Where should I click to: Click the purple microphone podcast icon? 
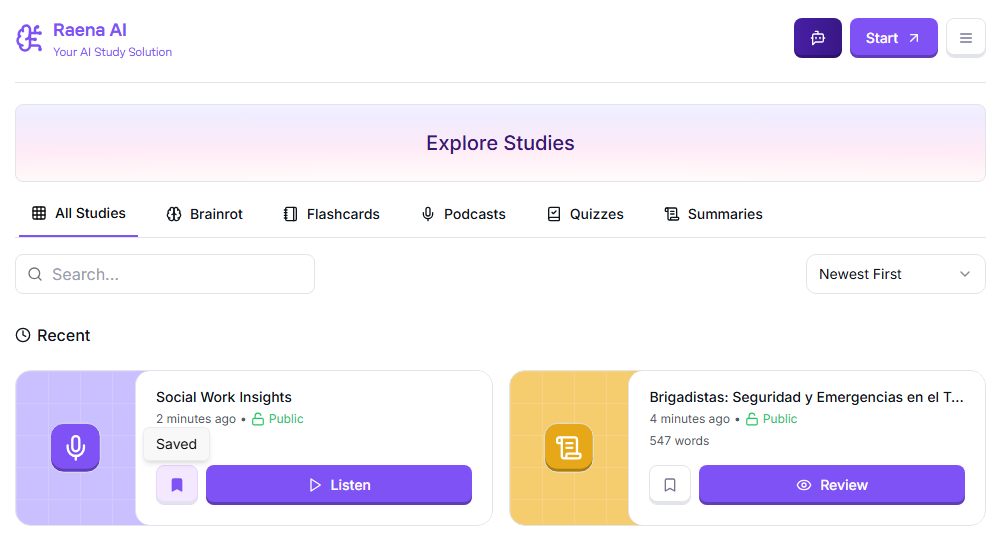75,447
